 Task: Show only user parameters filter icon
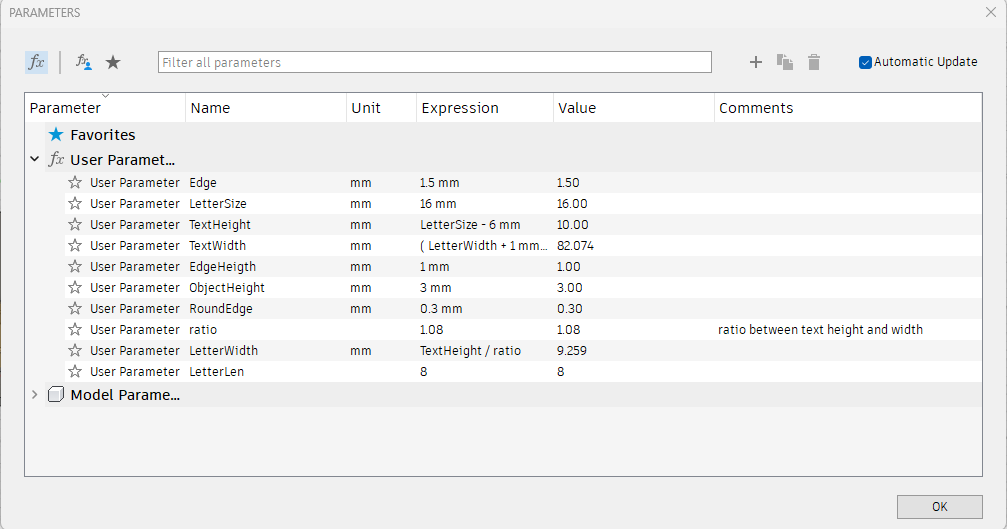(x=83, y=62)
